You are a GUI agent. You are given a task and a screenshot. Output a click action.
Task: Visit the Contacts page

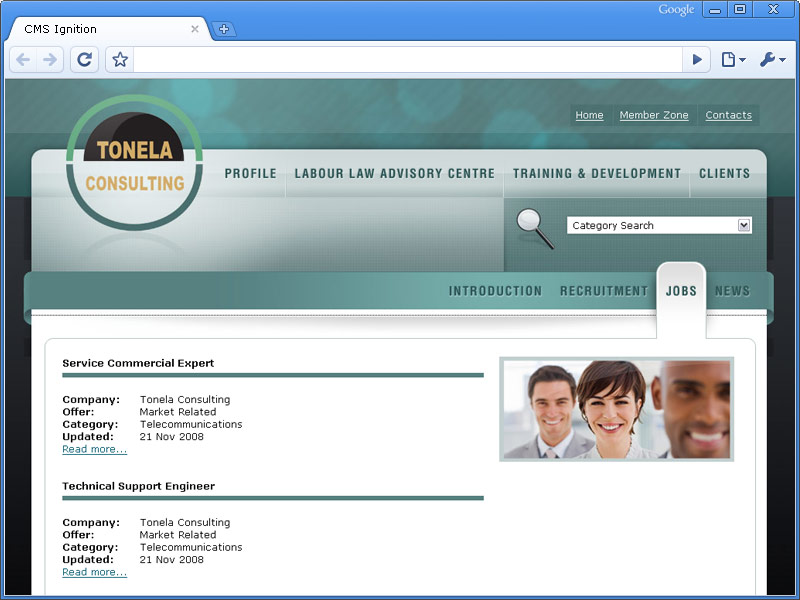click(x=729, y=115)
